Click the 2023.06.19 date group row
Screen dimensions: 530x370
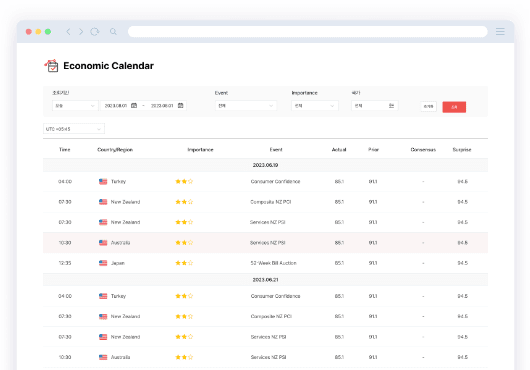[x=265, y=165]
